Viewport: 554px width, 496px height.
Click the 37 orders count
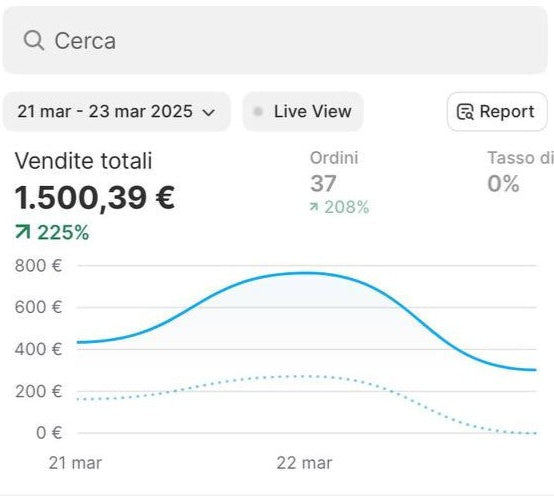tap(323, 184)
